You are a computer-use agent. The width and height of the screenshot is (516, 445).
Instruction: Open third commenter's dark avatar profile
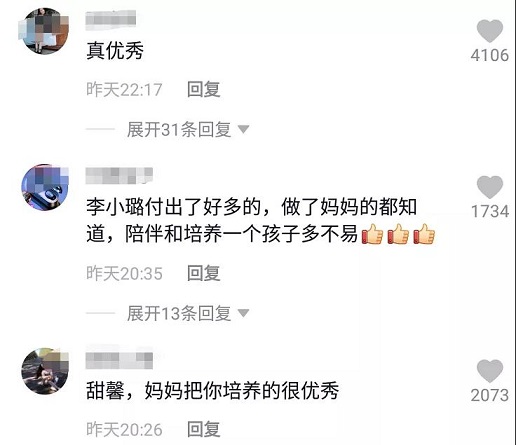click(45, 371)
